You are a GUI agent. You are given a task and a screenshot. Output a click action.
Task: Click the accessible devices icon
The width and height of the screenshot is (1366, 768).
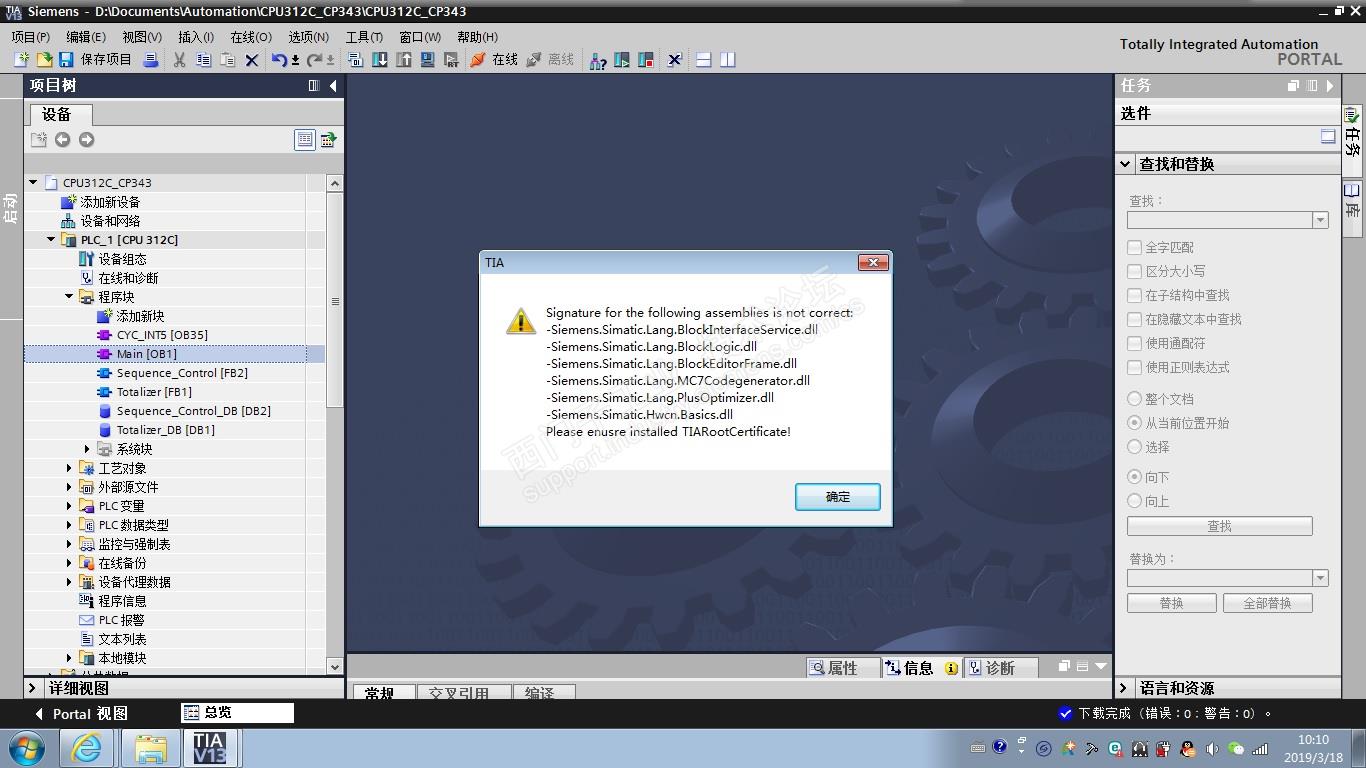[x=598, y=60]
